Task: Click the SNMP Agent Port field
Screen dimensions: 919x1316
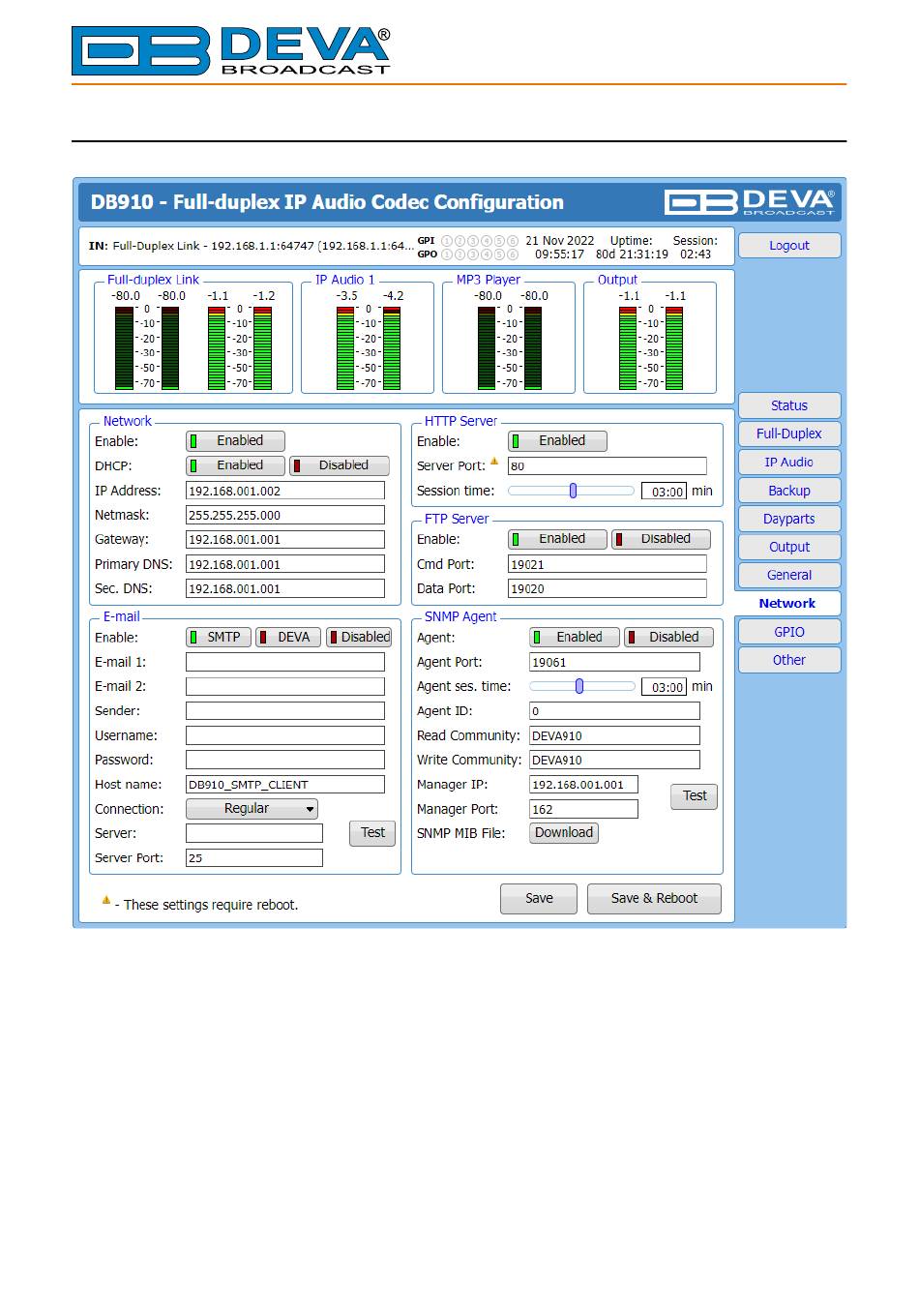Action: [614, 662]
